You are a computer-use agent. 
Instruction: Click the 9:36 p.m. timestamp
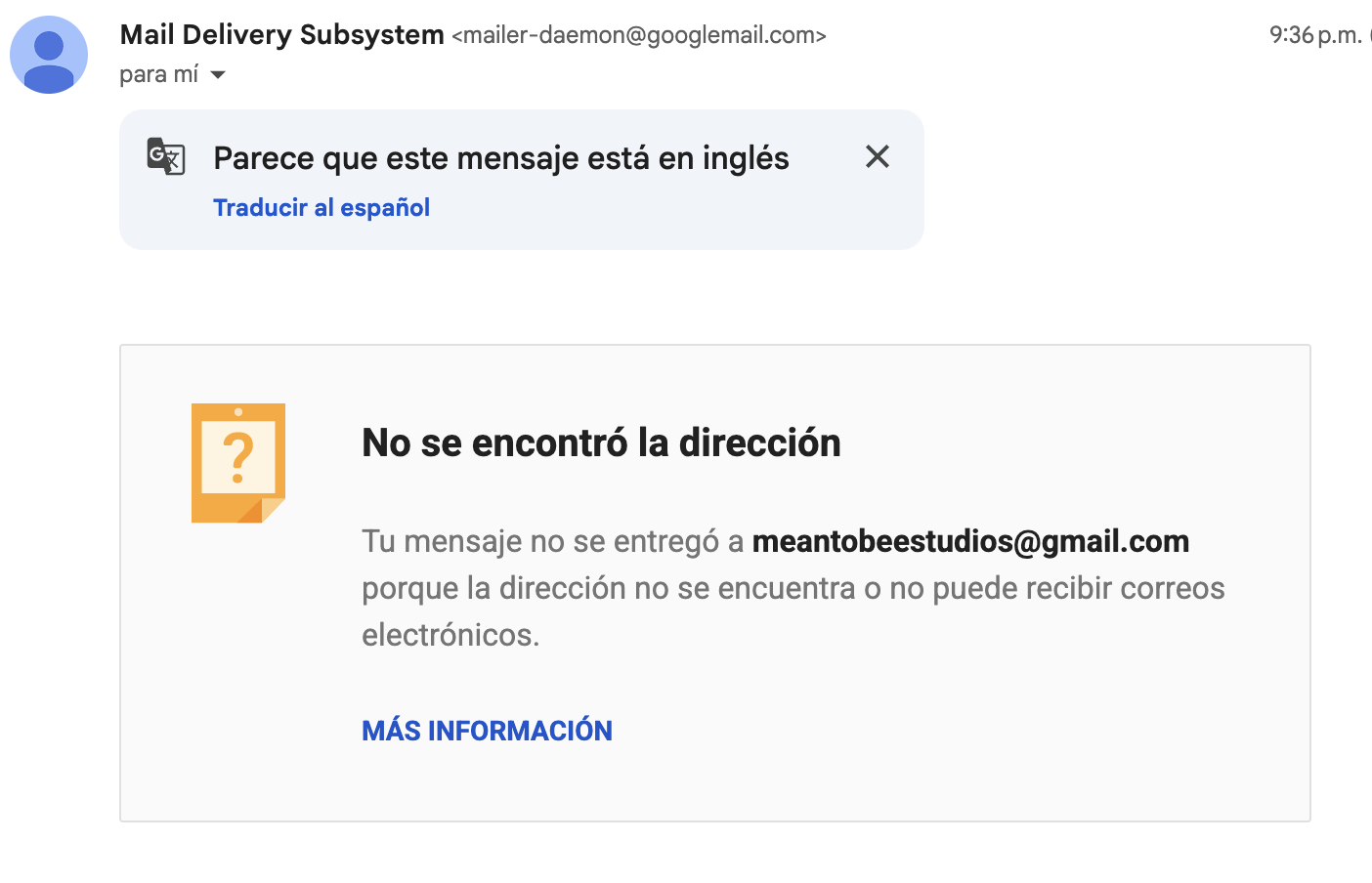click(x=1314, y=35)
